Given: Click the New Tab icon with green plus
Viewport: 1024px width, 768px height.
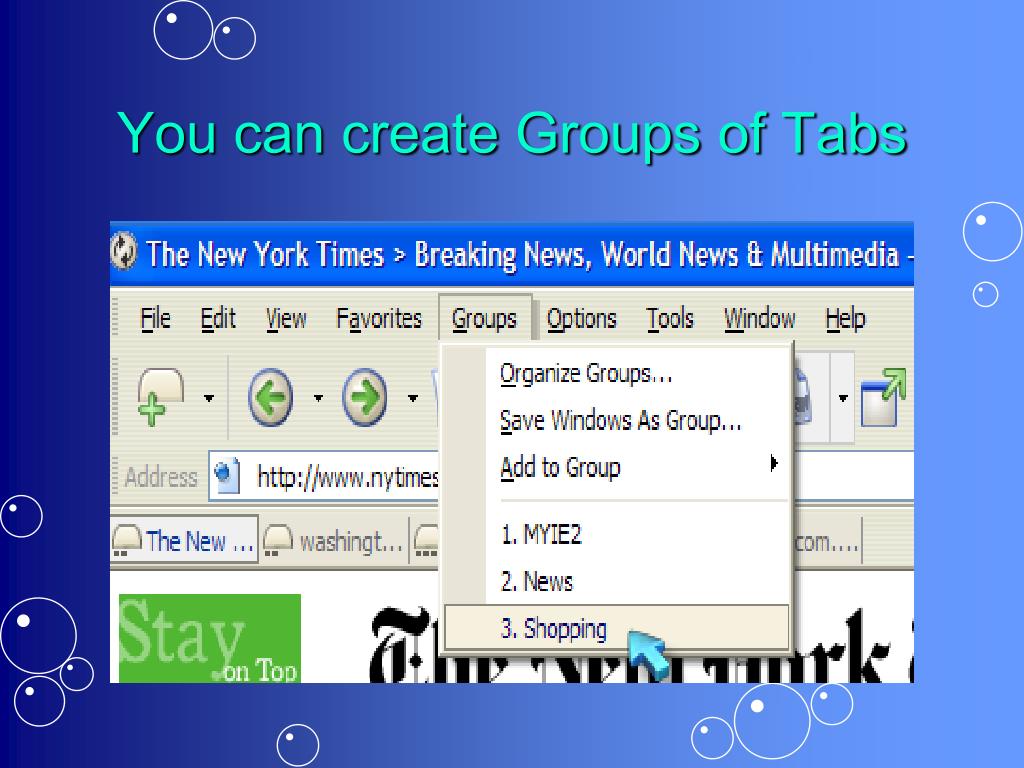Looking at the screenshot, I should (160, 397).
